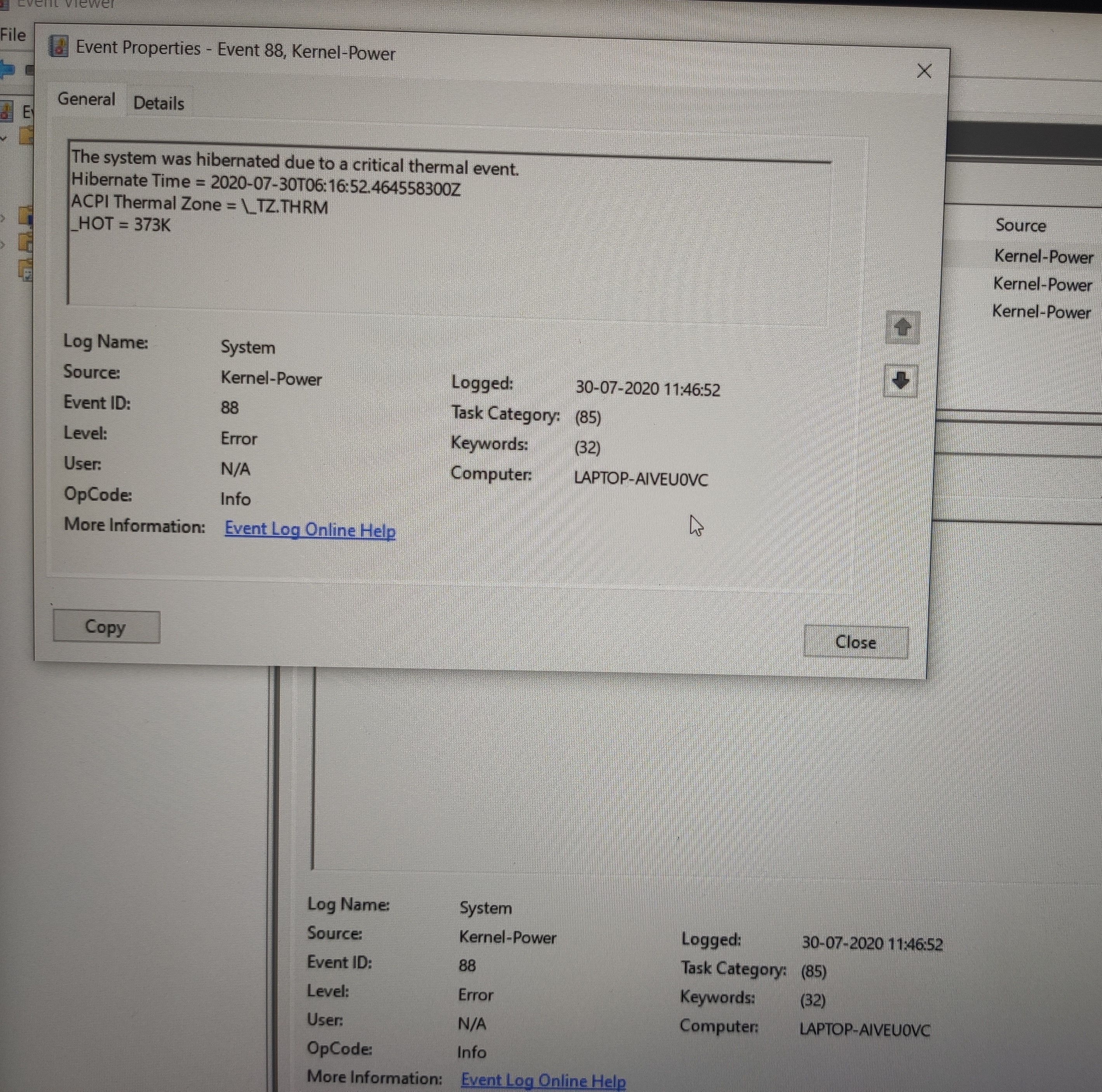Viewport: 1102px width, 1092px height.
Task: Open Event Log Online Help in preview pane
Action: click(x=543, y=1080)
